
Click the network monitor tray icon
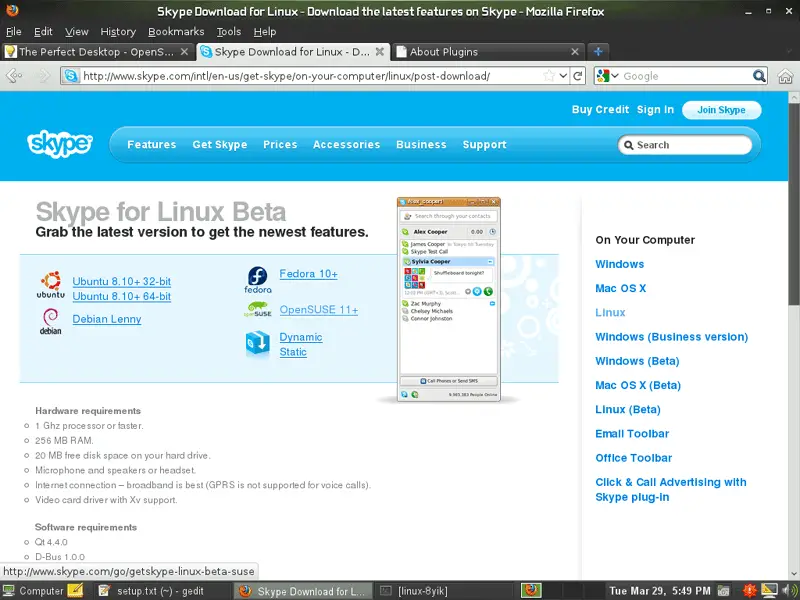click(x=769, y=590)
